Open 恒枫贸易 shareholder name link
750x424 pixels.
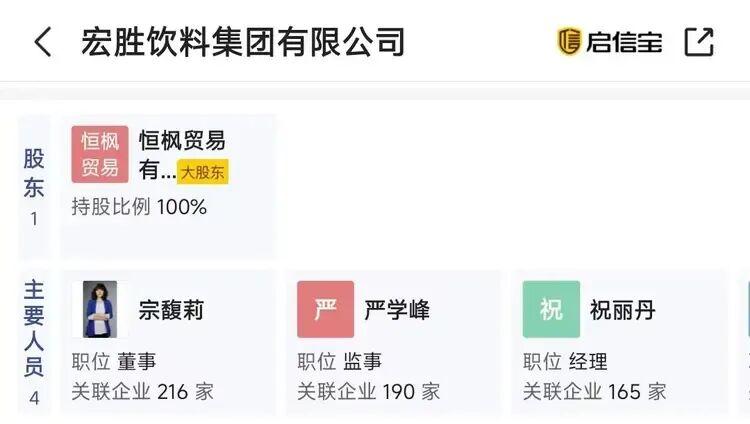point(182,141)
